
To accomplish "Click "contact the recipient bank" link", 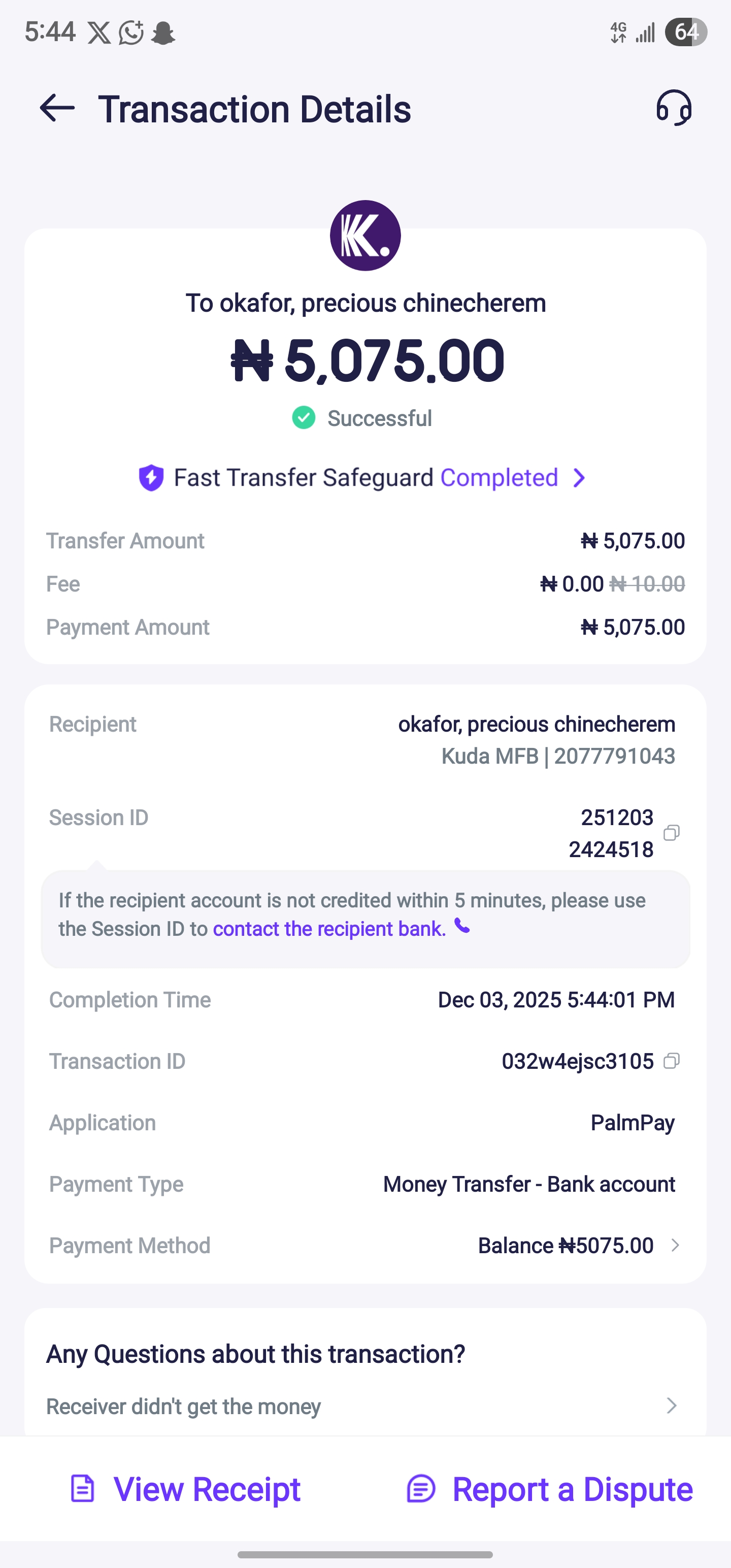I will [329, 929].
